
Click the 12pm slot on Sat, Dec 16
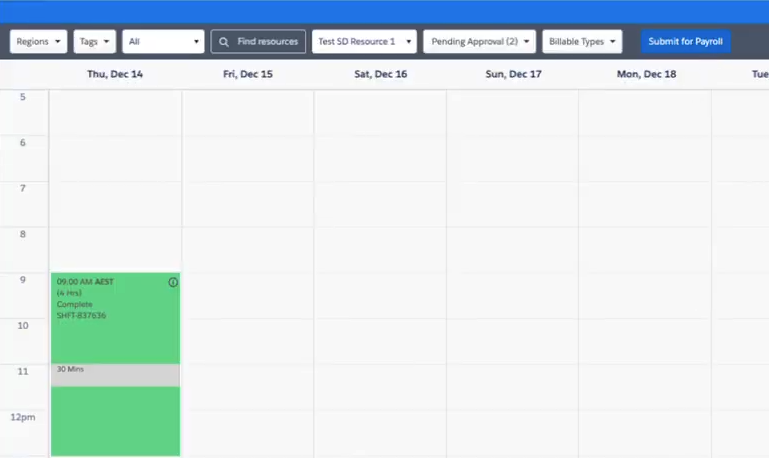[380, 432]
